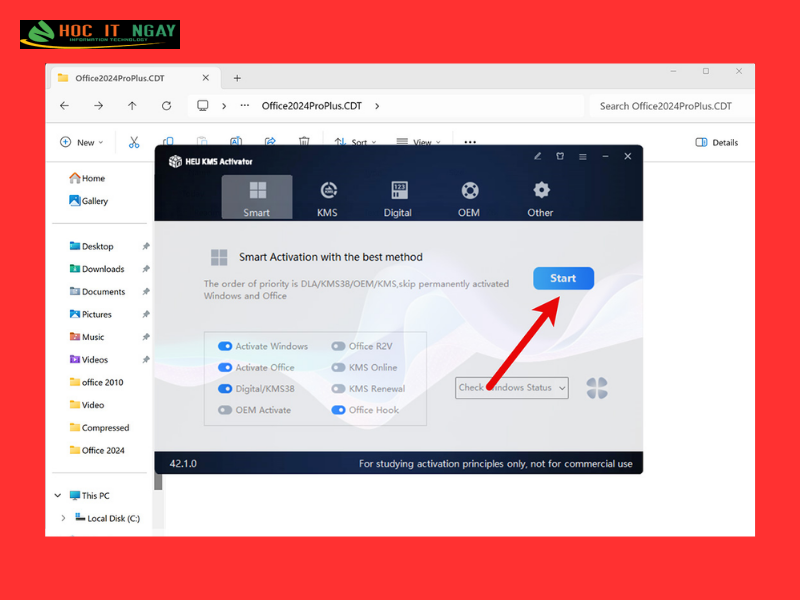The height and width of the screenshot is (600, 800).
Task: Click the Search Office2024ProPlus.CDT field
Action: point(671,106)
